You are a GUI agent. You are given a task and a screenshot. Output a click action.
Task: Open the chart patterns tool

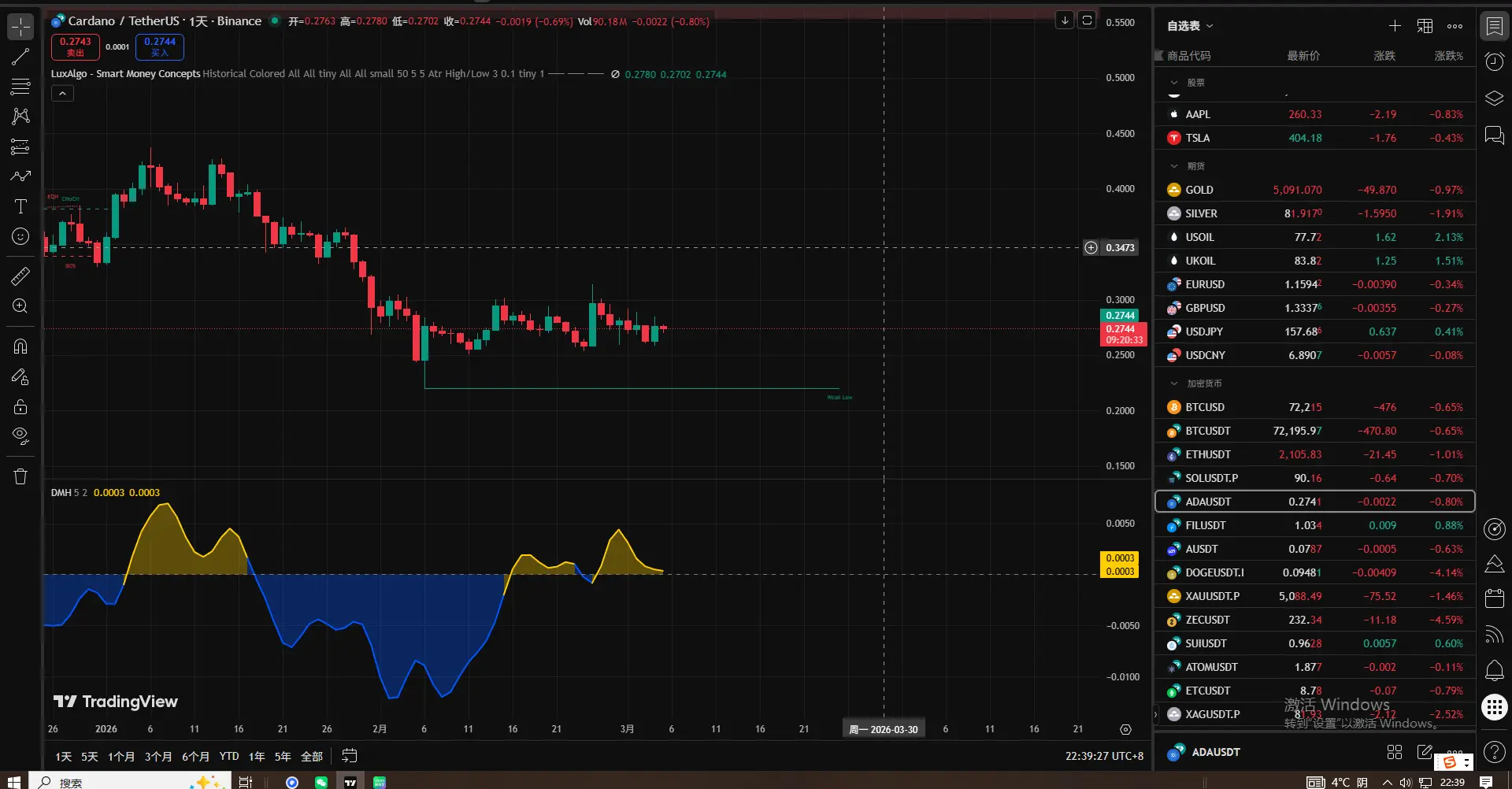tap(20, 117)
